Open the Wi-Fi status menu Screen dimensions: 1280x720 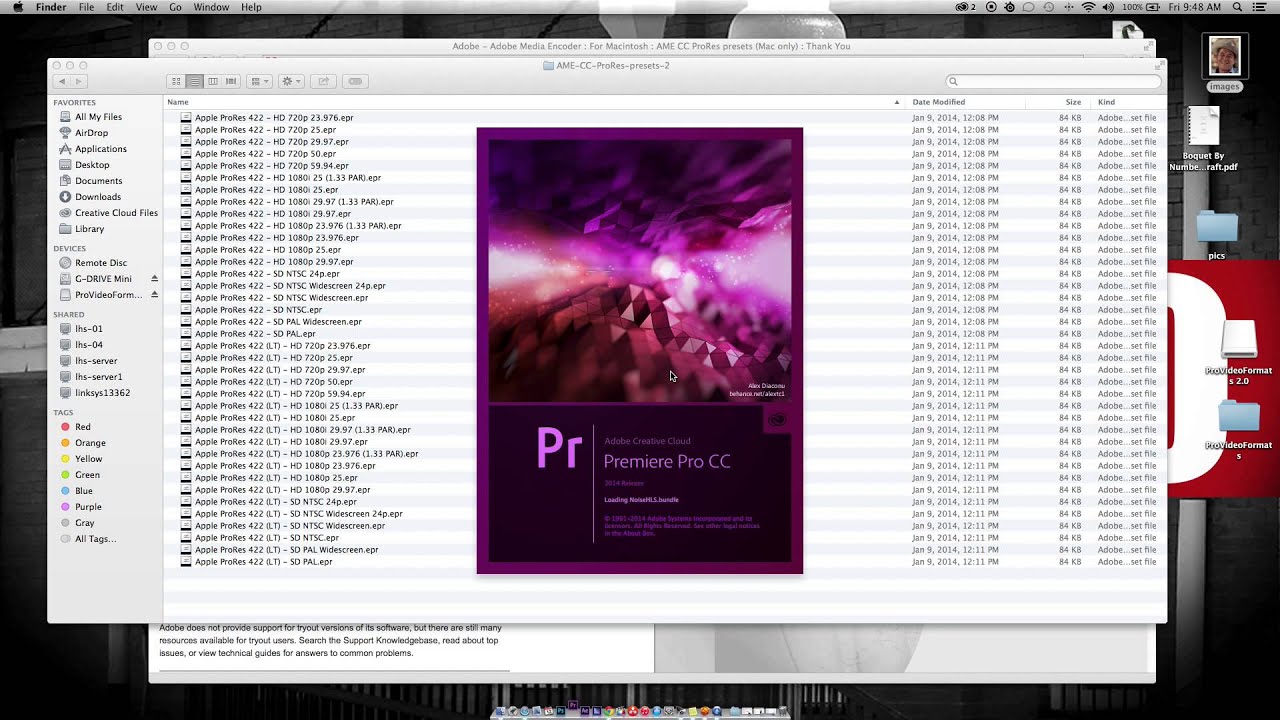pos(1088,7)
